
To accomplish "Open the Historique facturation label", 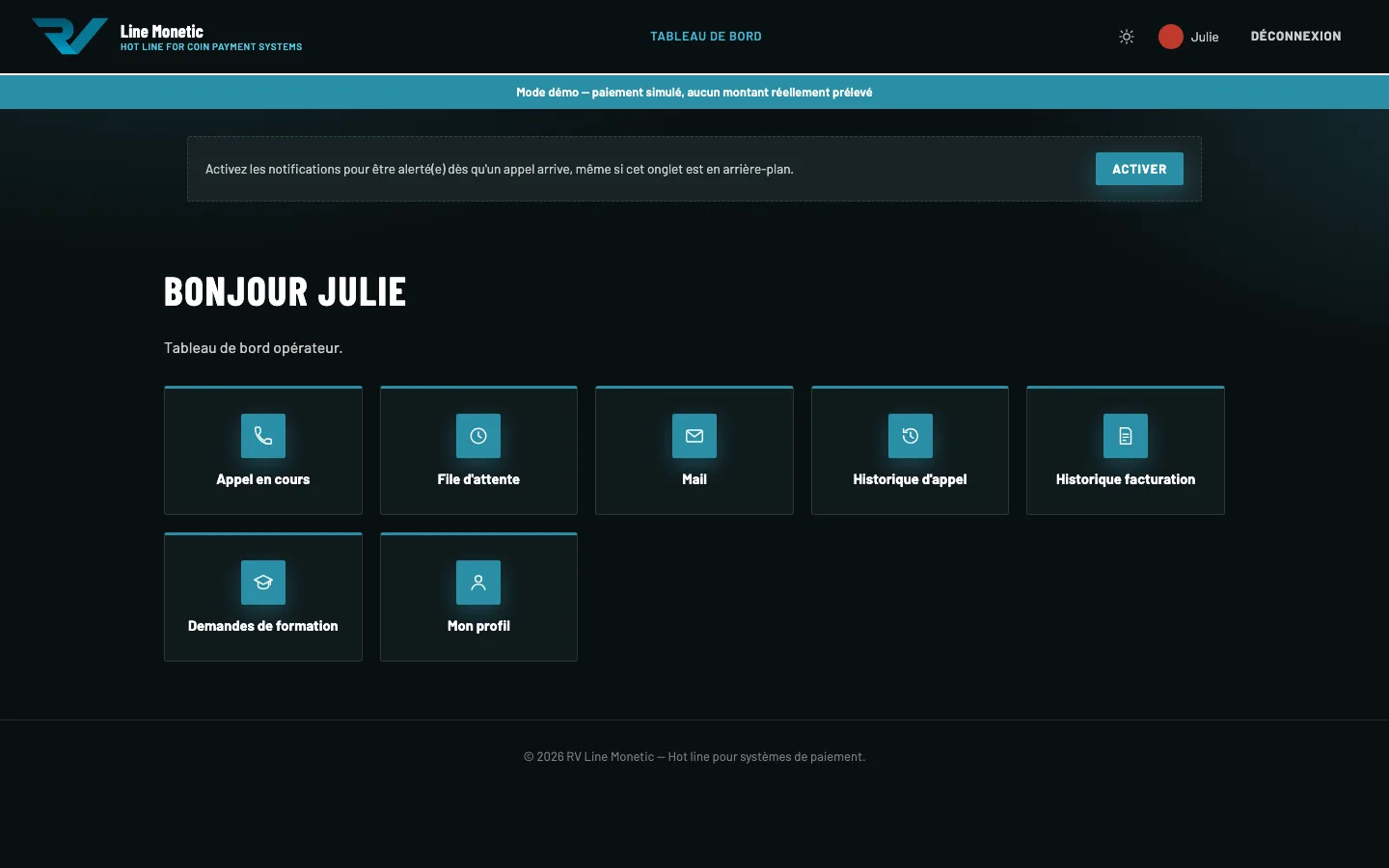I will click(x=1126, y=479).
